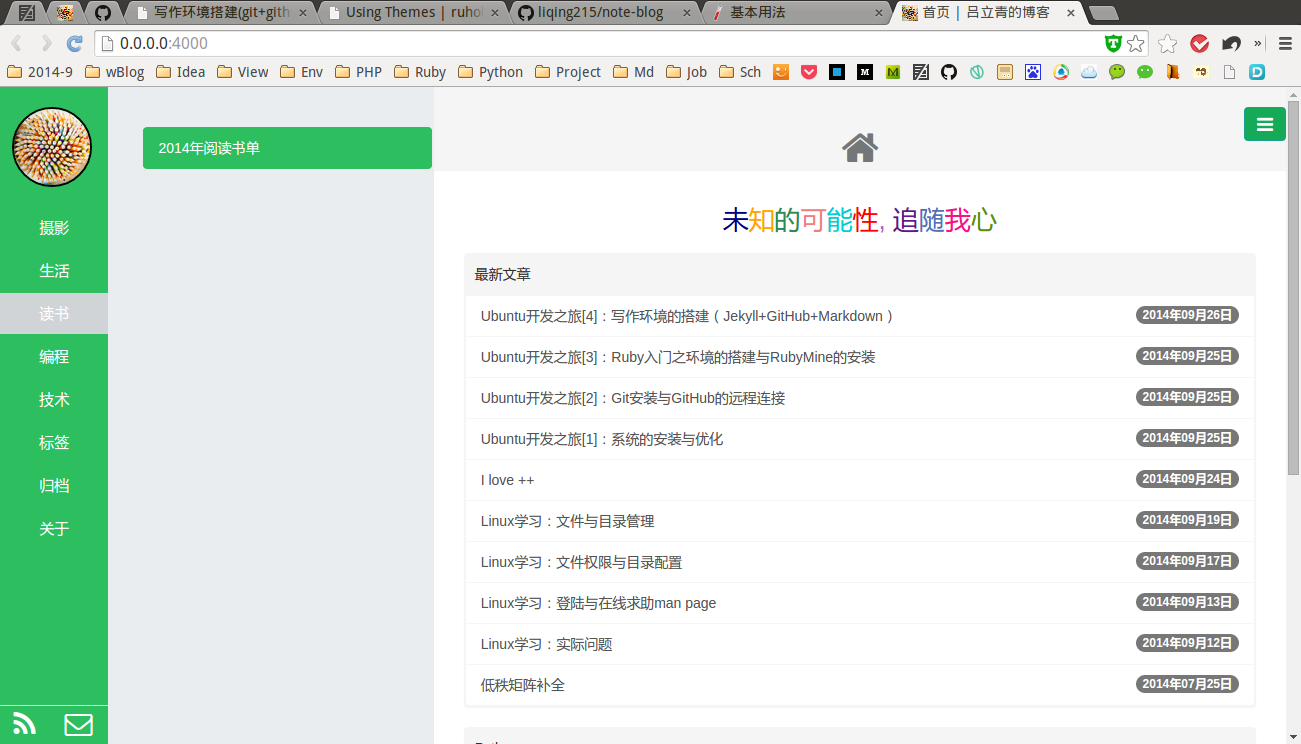This screenshot has width=1301, height=744.
Task: Click the white star extension icon
Action: pyautogui.click(x=1167, y=43)
